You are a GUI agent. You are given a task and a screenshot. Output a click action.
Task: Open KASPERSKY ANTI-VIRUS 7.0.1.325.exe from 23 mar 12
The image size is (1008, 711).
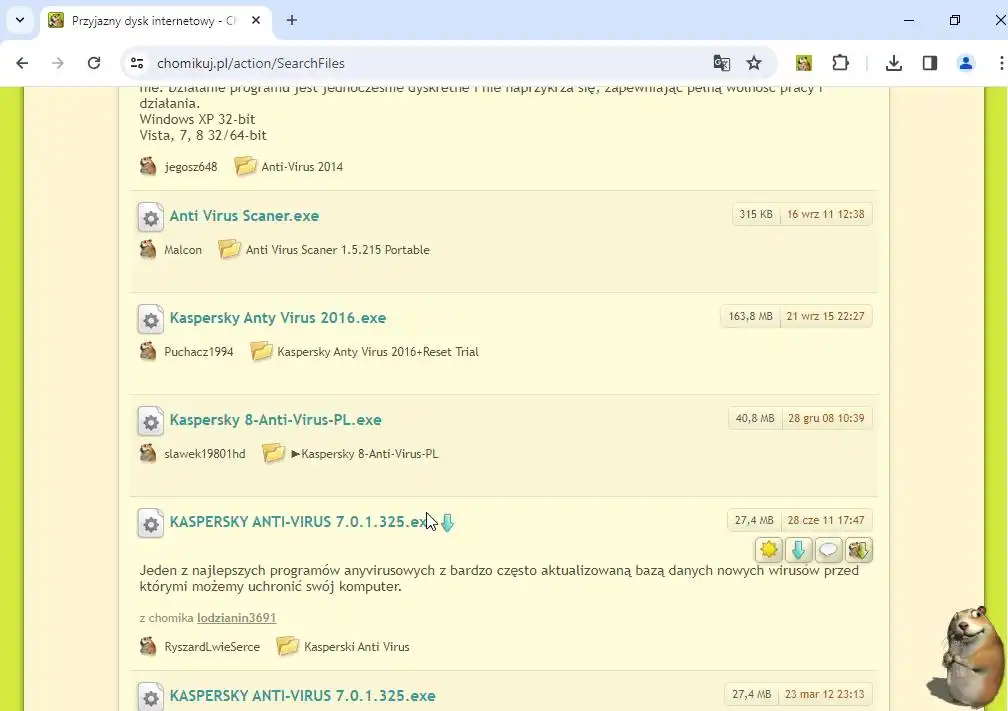(302, 696)
